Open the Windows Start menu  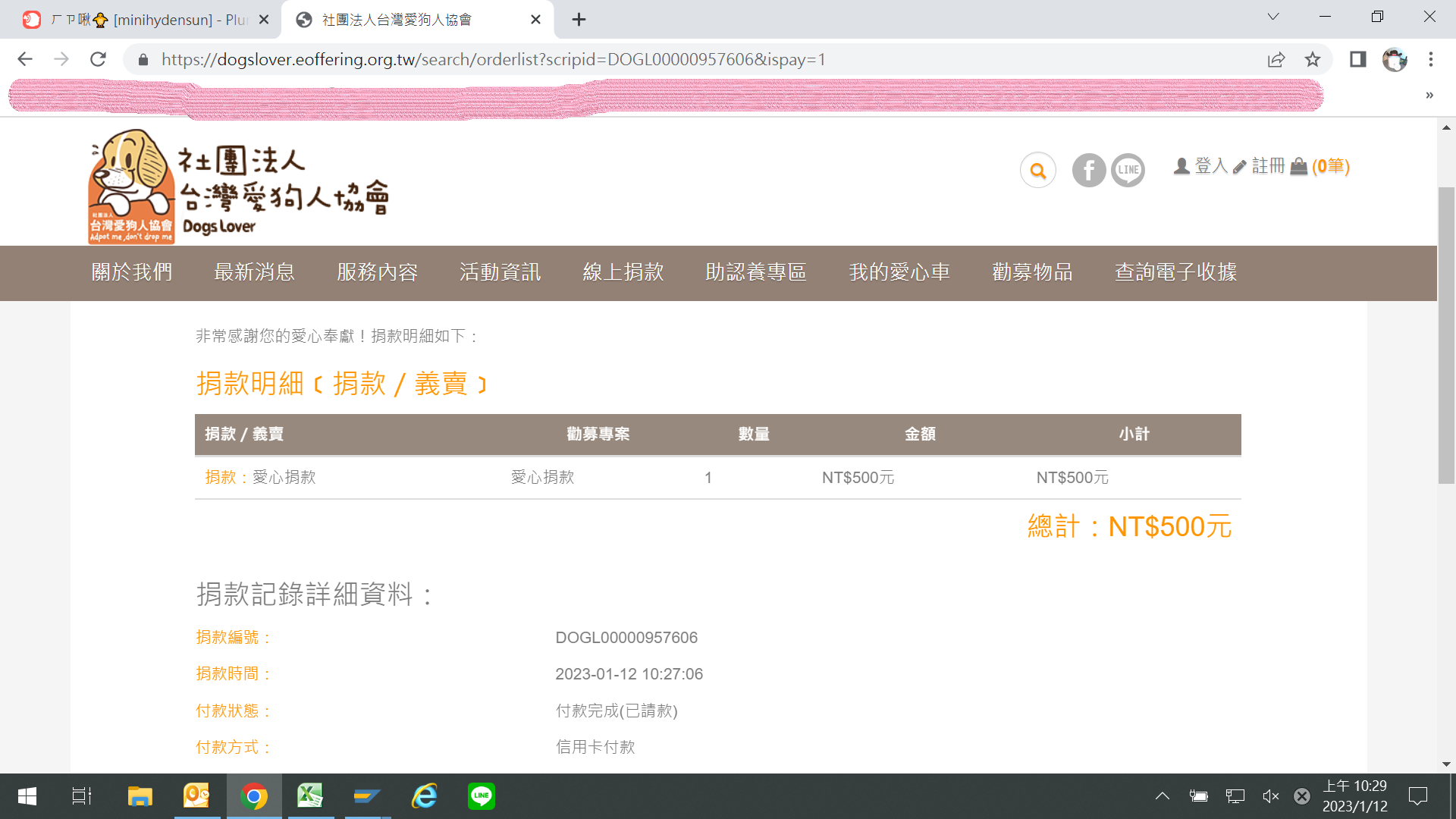(x=27, y=796)
